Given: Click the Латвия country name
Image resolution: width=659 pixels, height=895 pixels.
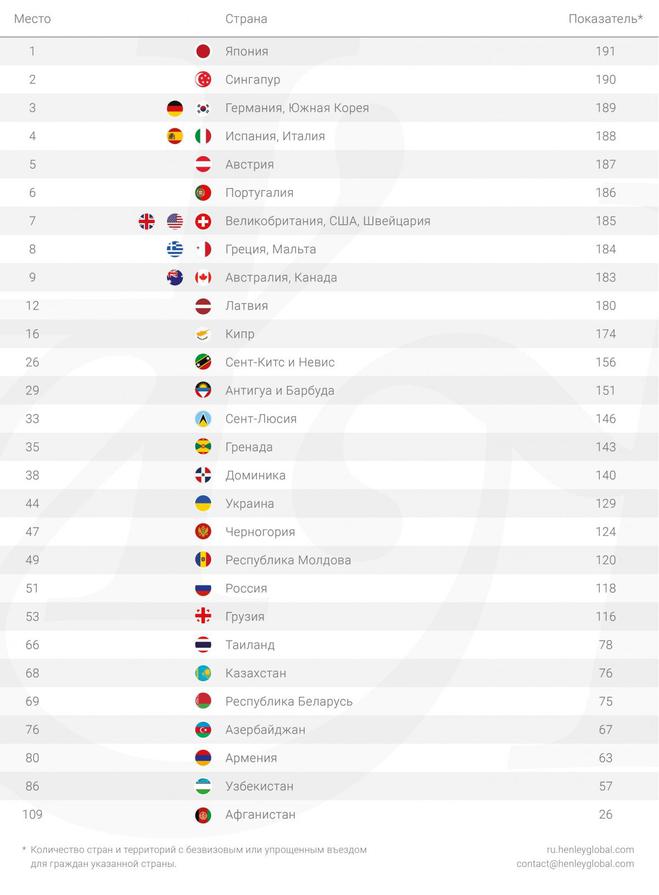Looking at the screenshot, I should [246, 306].
